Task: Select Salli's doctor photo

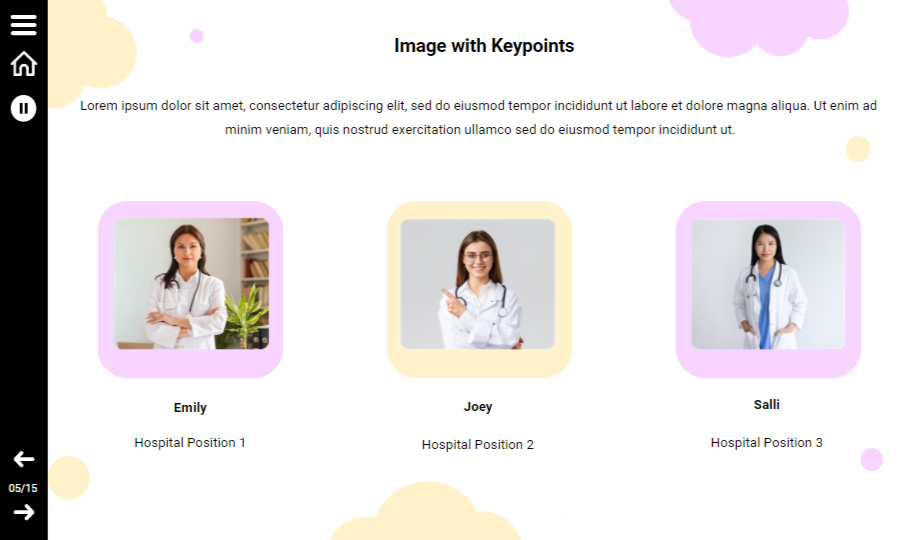Action: coord(768,284)
